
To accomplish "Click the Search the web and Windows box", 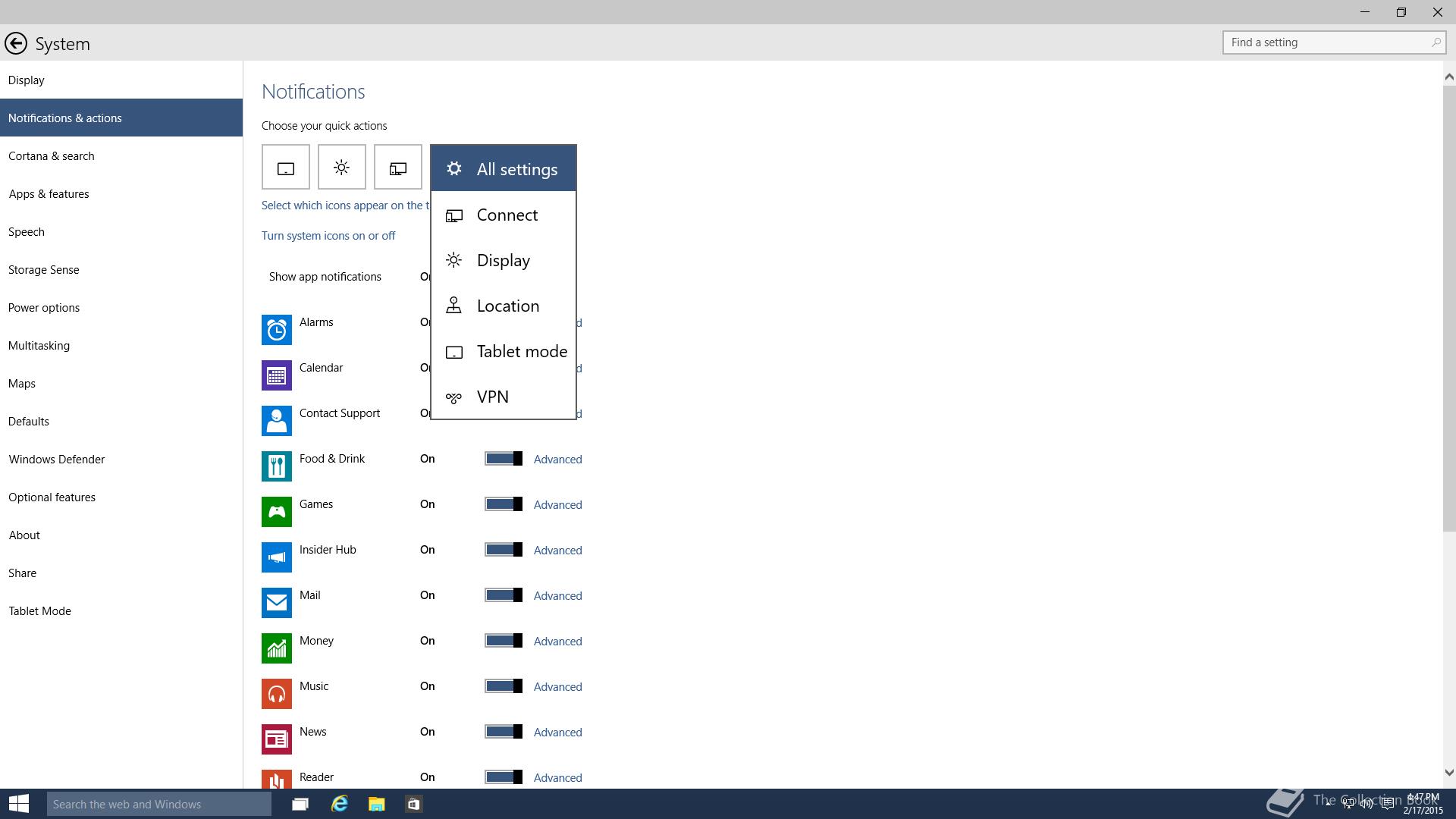I will pyautogui.click(x=159, y=804).
